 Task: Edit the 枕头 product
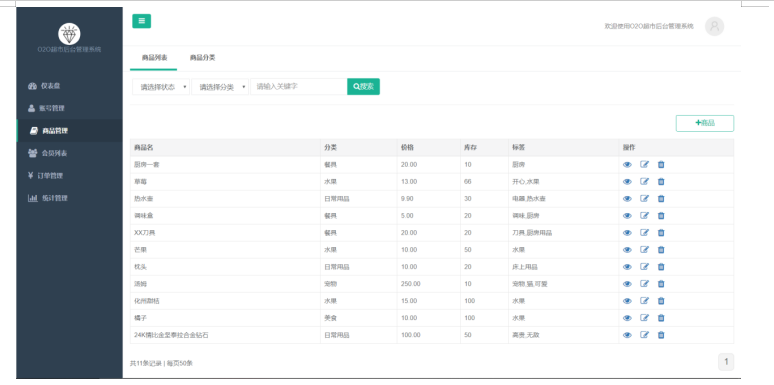644,267
